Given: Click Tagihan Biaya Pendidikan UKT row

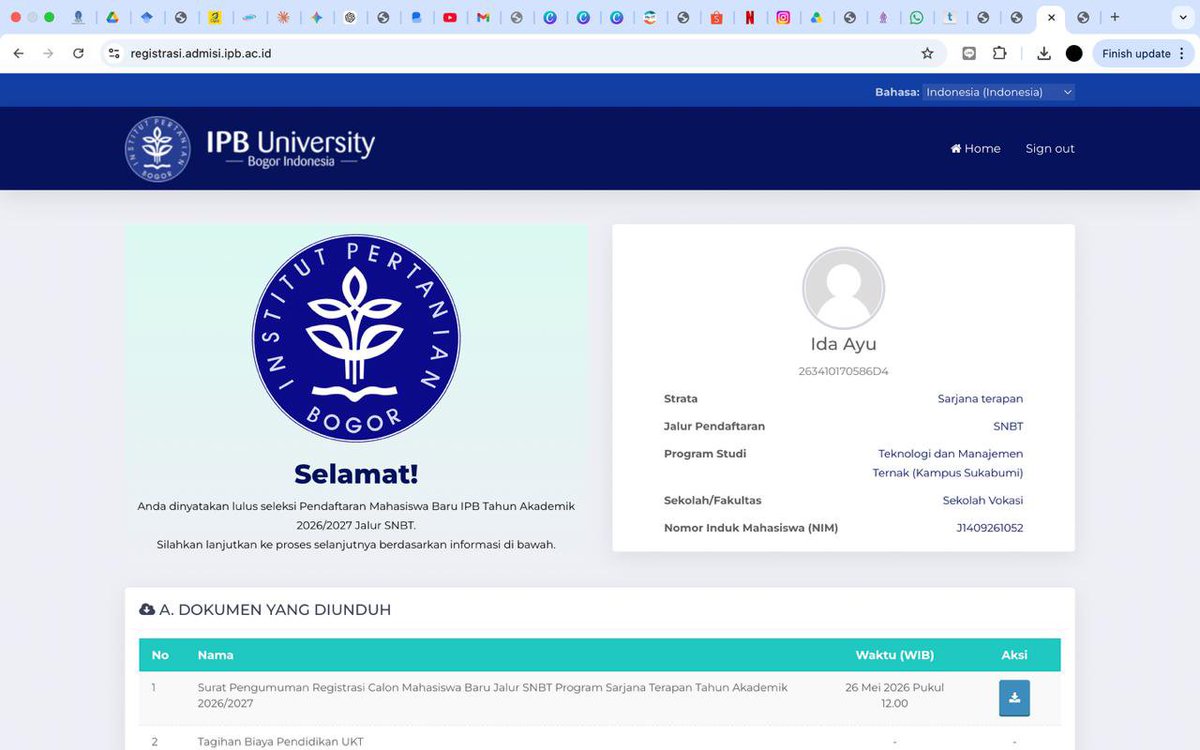Looking at the screenshot, I should [600, 741].
